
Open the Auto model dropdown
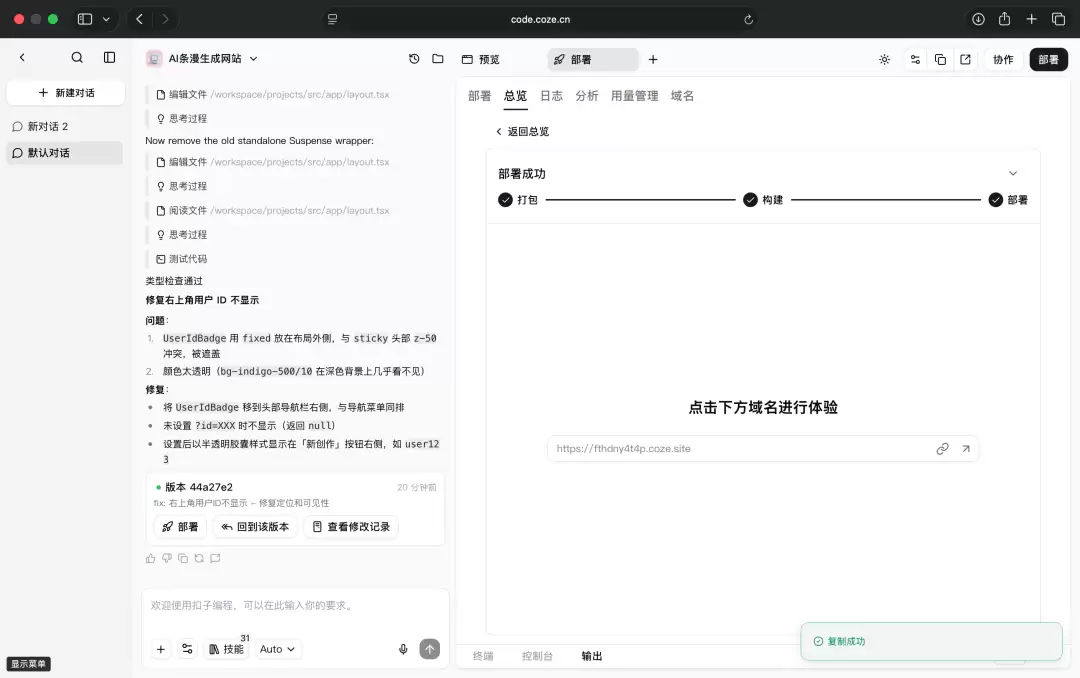pos(277,649)
